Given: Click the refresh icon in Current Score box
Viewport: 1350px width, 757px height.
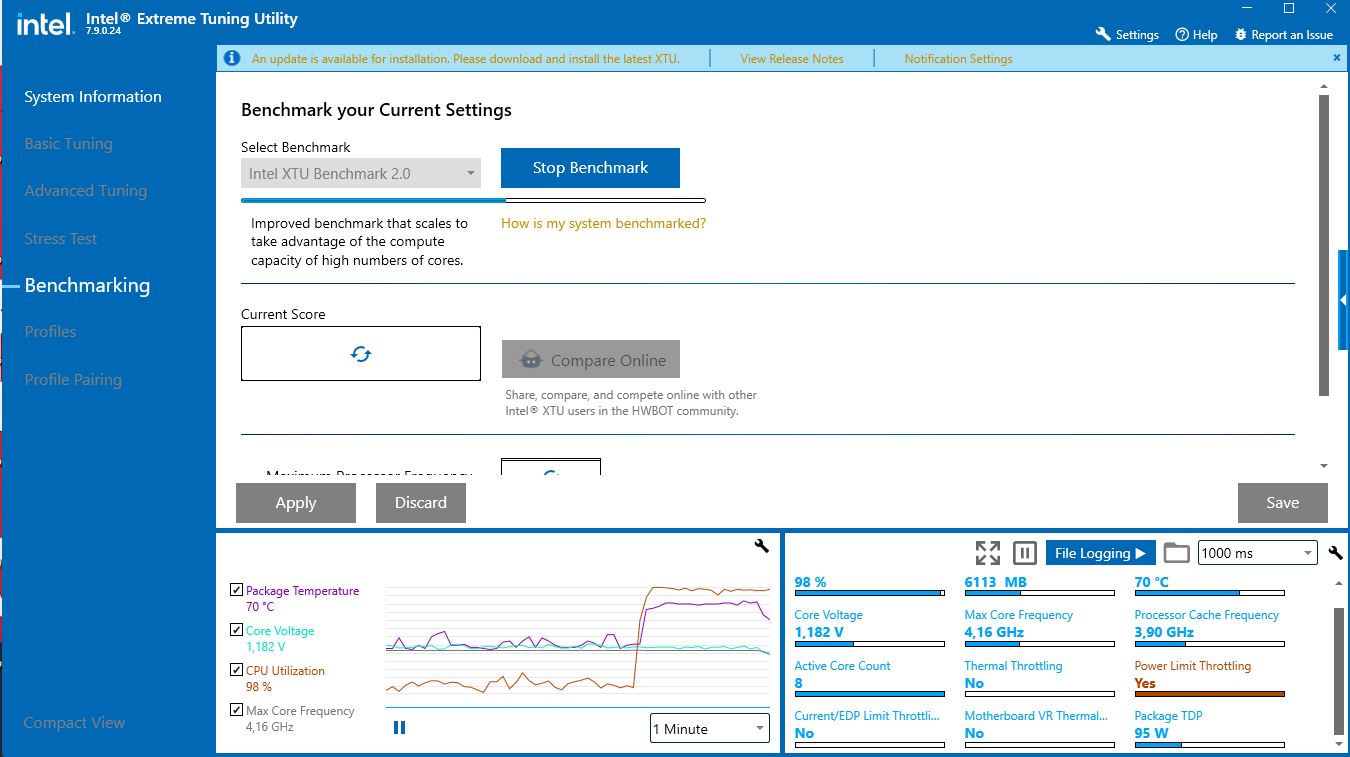Looking at the screenshot, I should point(361,354).
